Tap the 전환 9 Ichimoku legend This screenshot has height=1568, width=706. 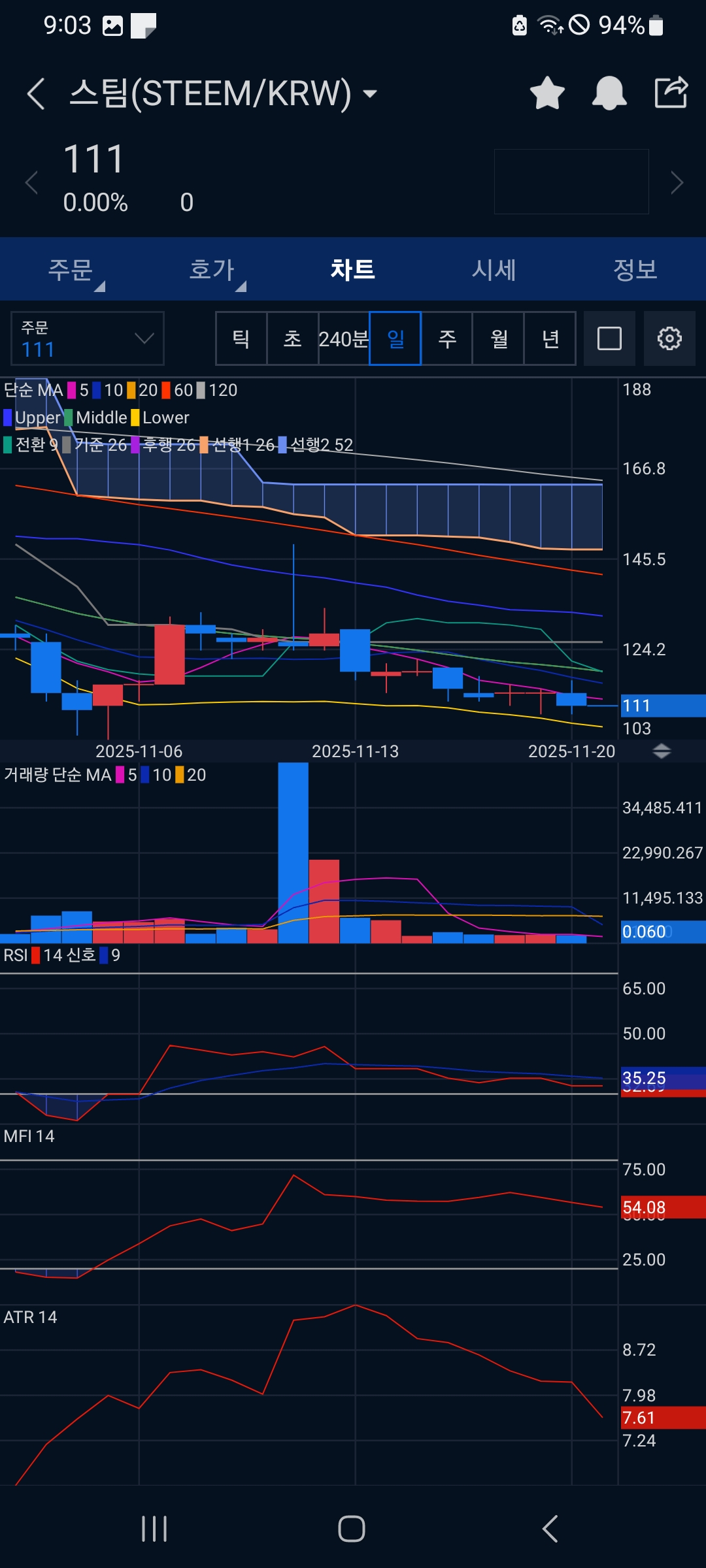[31, 445]
